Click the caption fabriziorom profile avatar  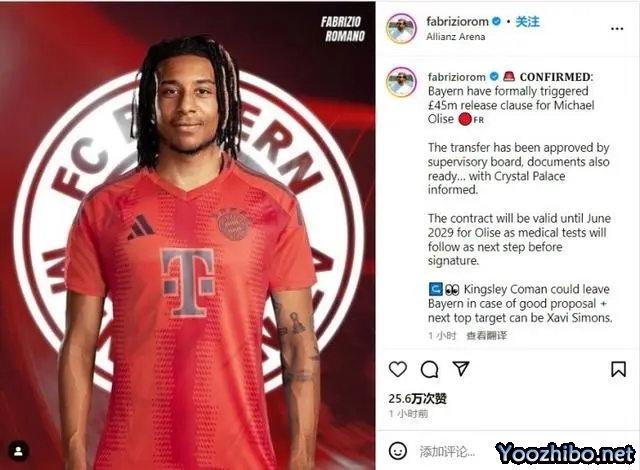[401, 82]
